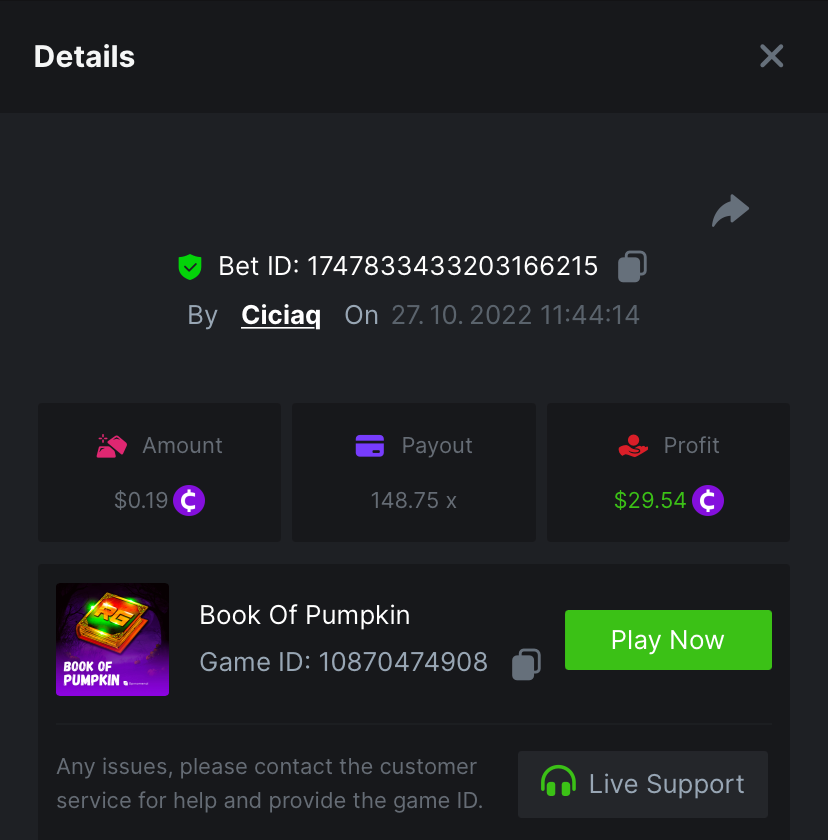The height and width of the screenshot is (840, 828).
Task: Click the Book Of Pumpkin game title
Action: pos(305,615)
